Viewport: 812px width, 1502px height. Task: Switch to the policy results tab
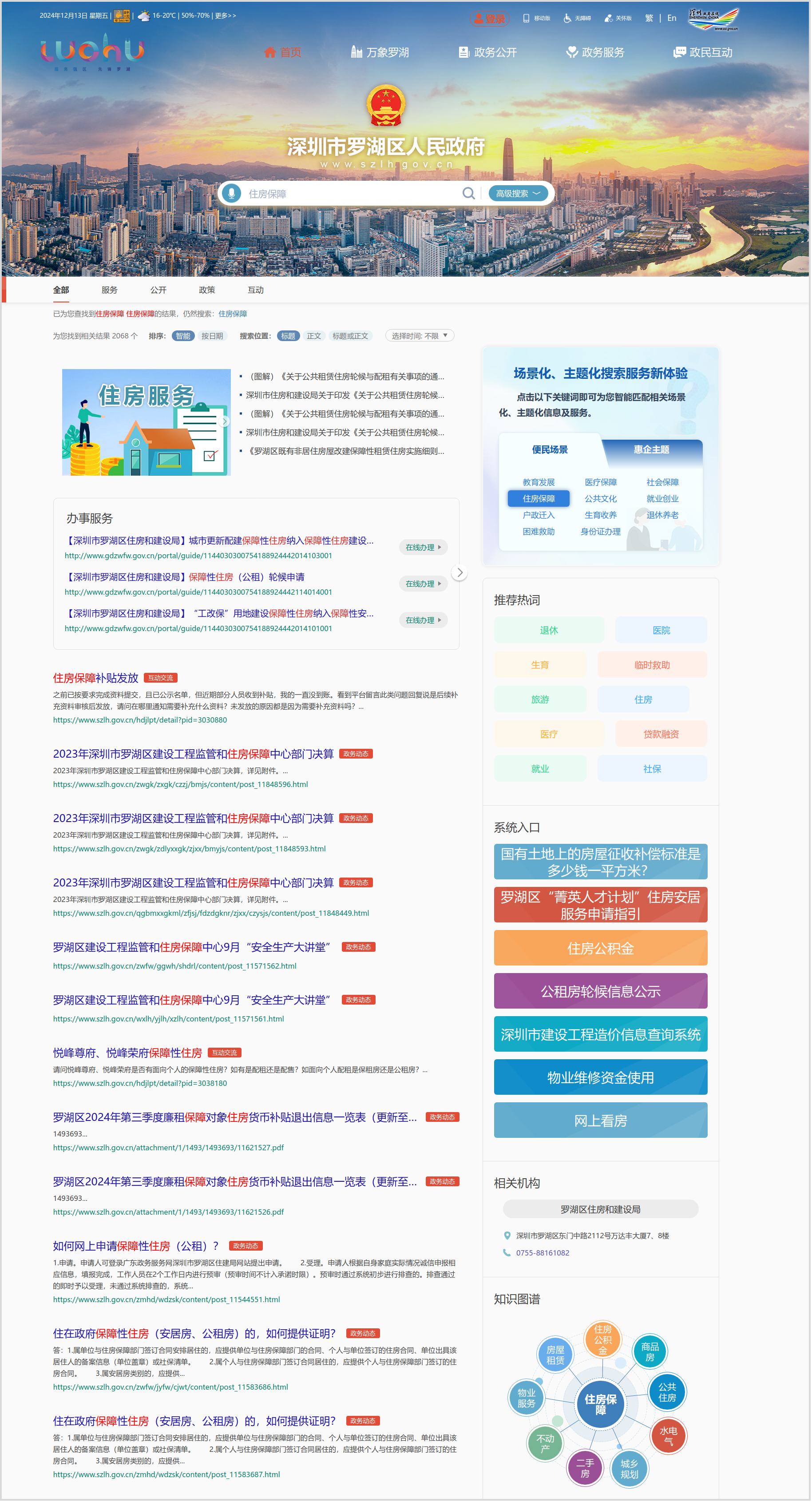(207, 290)
